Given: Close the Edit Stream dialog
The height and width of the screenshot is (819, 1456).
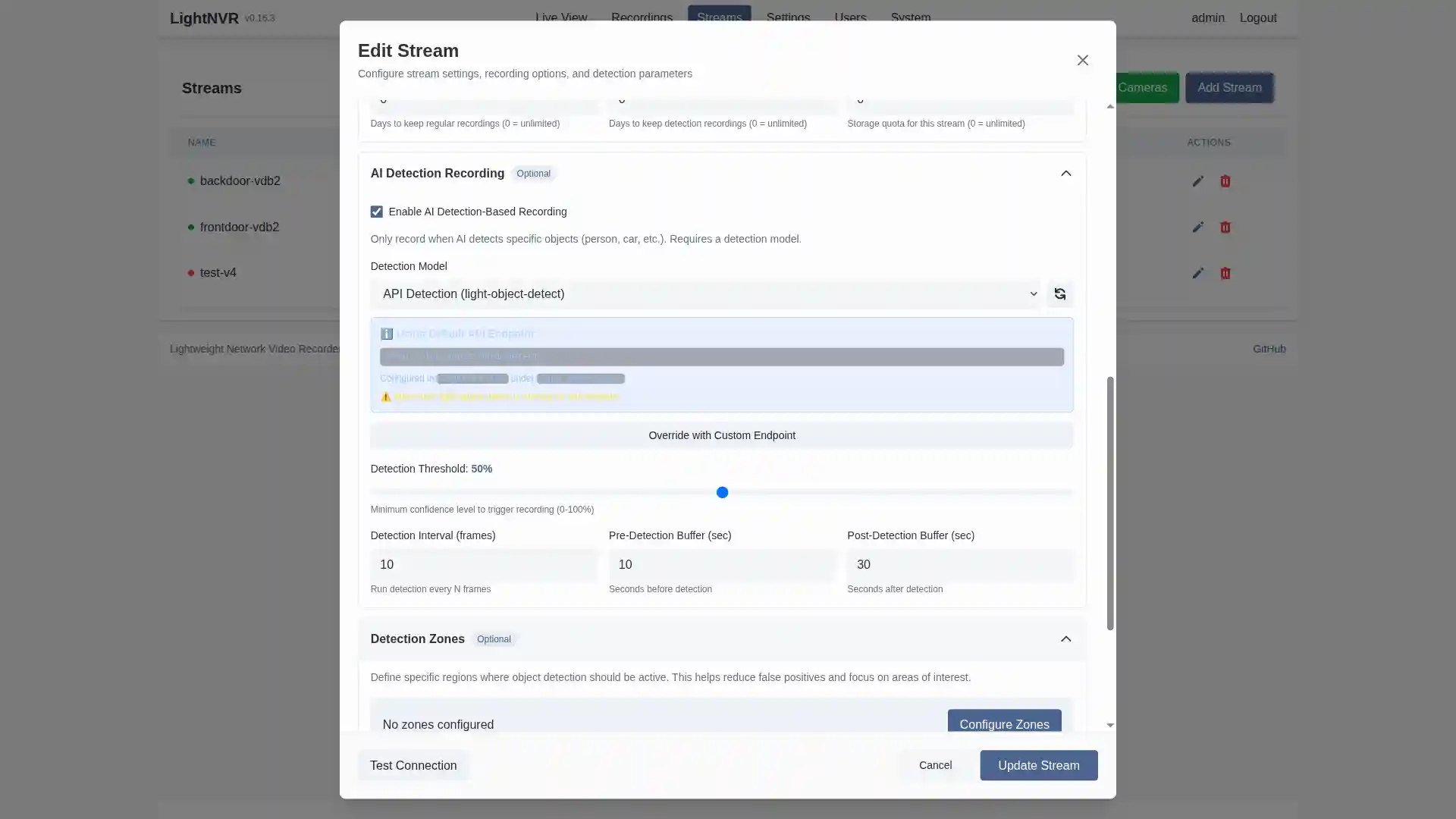Looking at the screenshot, I should (x=1082, y=61).
